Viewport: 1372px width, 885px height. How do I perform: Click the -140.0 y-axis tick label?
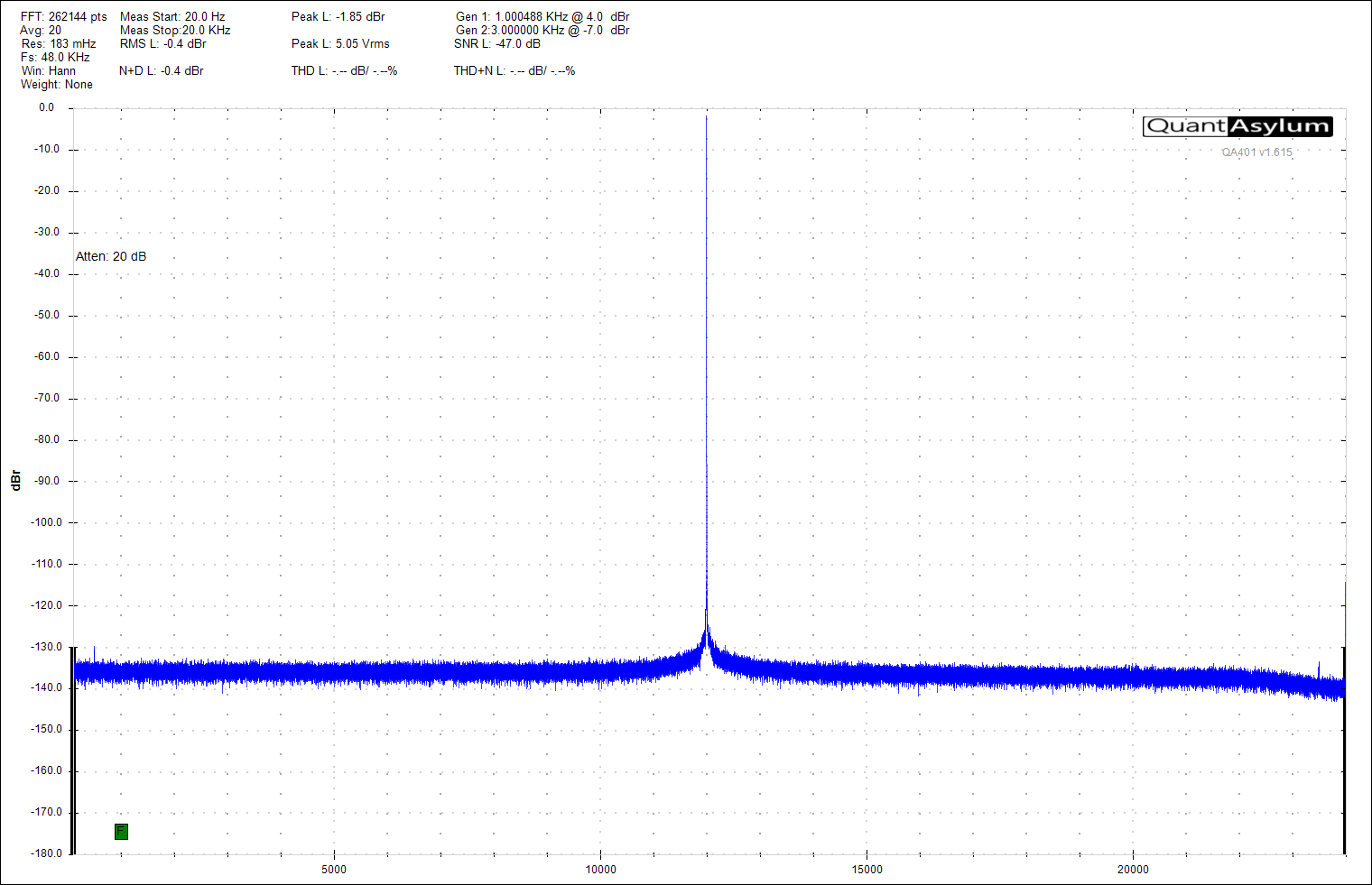pos(46,687)
